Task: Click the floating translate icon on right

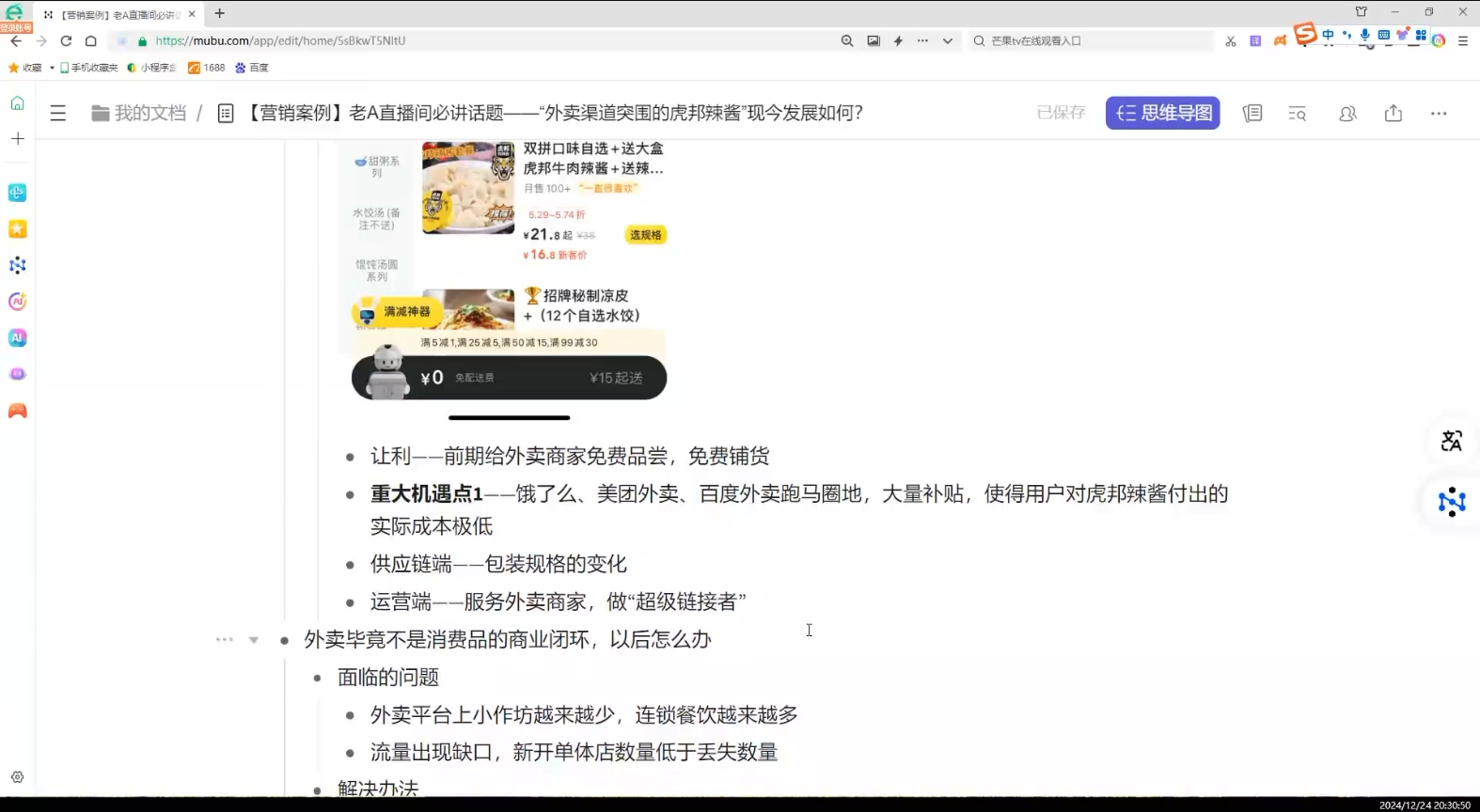Action: click(x=1451, y=441)
